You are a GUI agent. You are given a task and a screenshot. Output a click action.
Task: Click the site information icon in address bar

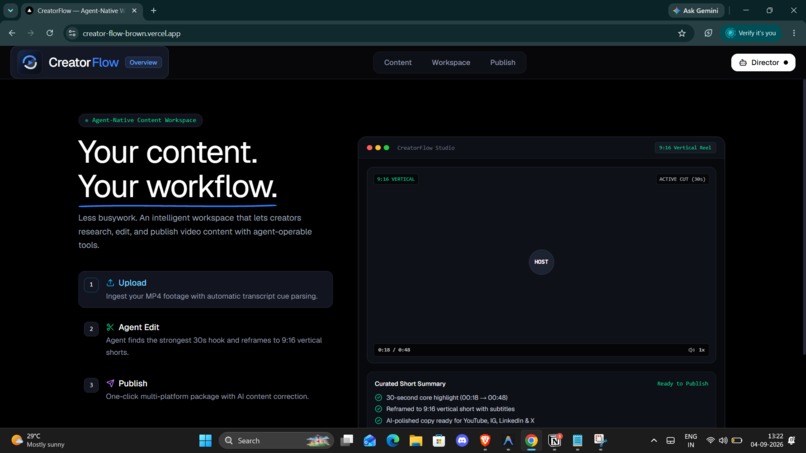point(72,33)
